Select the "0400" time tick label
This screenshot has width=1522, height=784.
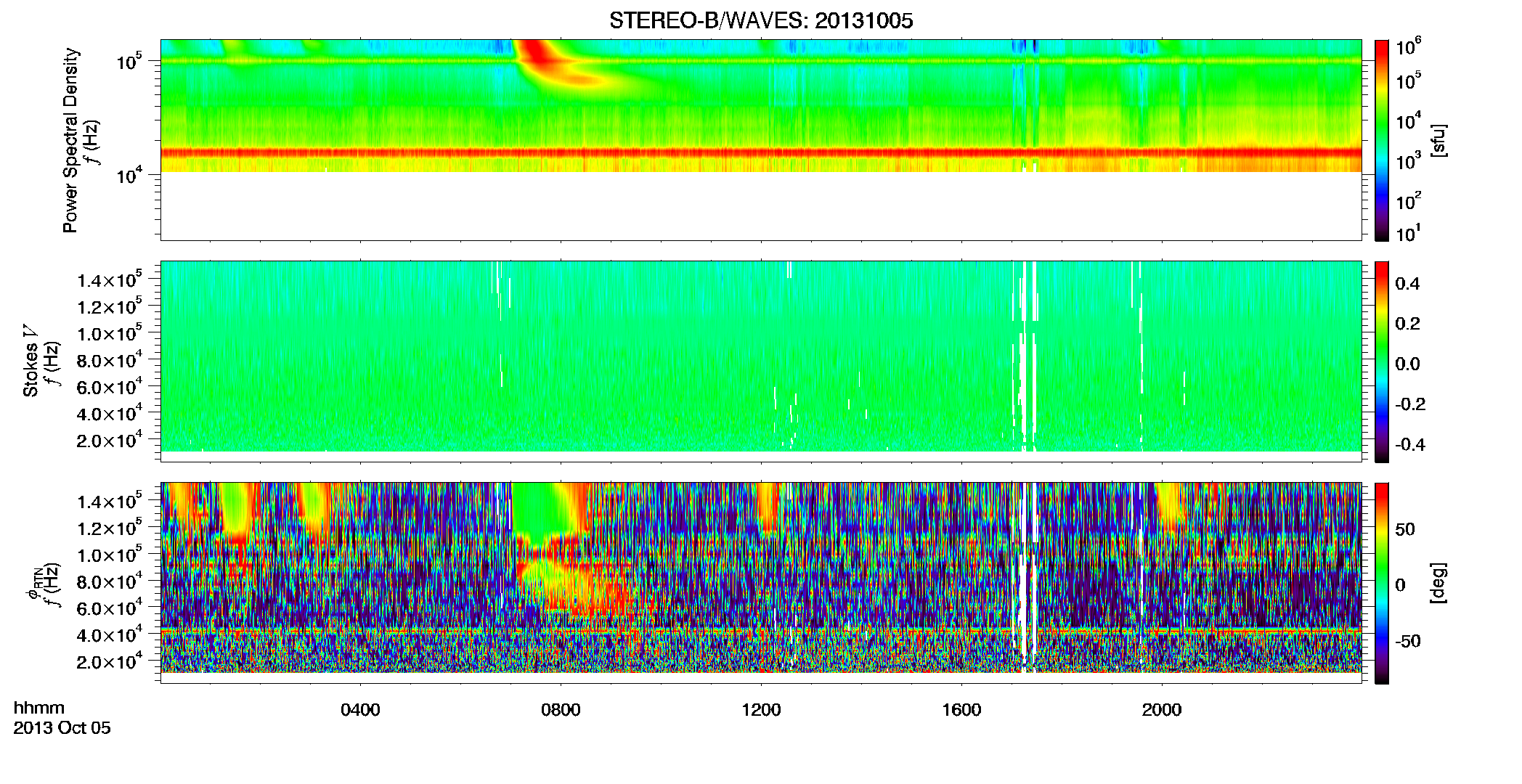click(360, 710)
